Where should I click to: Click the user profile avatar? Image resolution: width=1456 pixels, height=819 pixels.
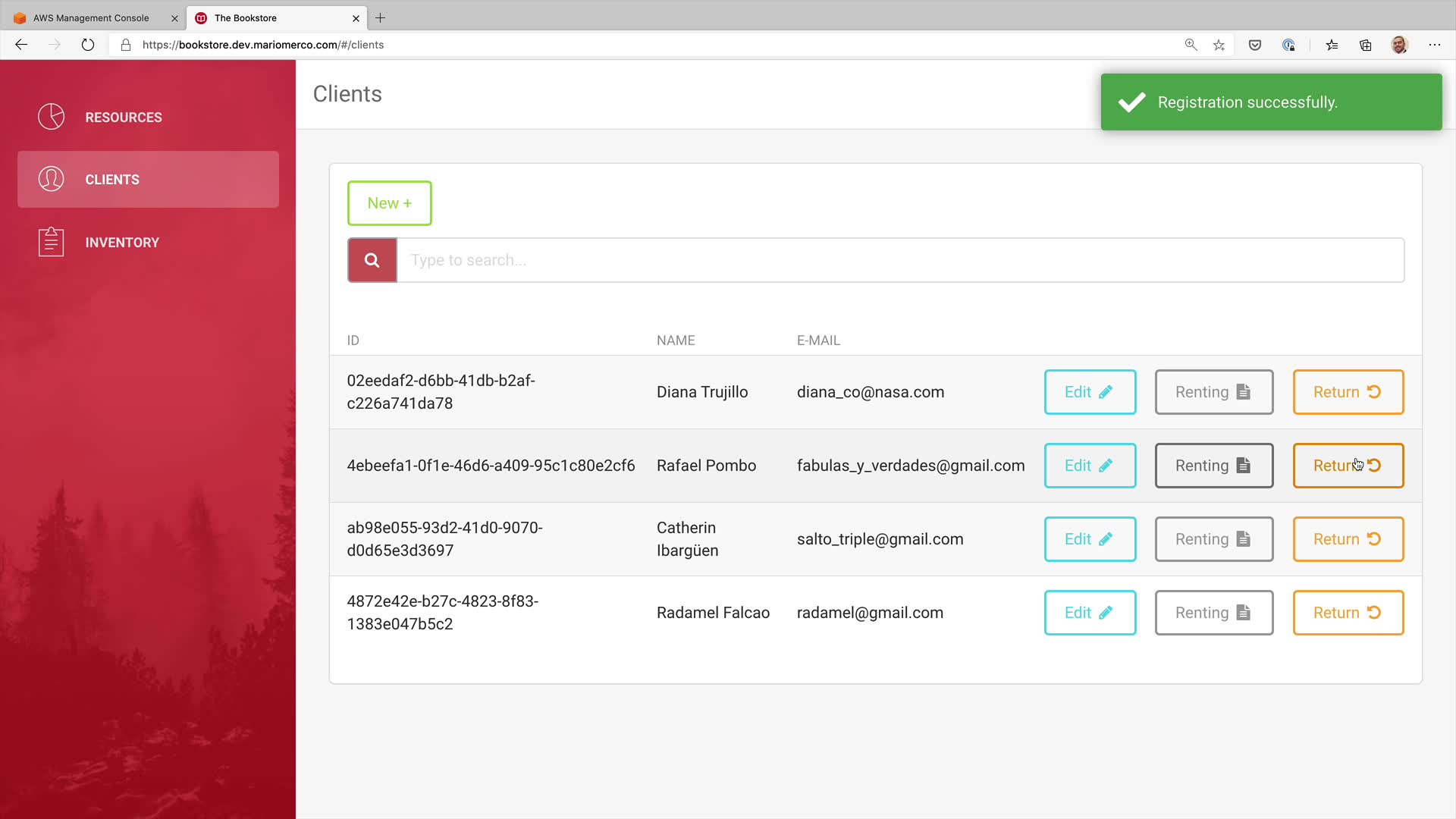(1399, 45)
